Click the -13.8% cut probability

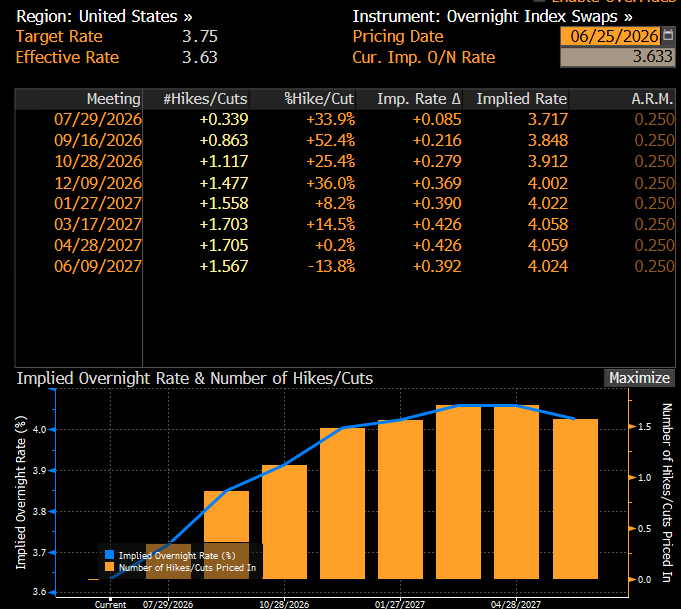(x=331, y=266)
